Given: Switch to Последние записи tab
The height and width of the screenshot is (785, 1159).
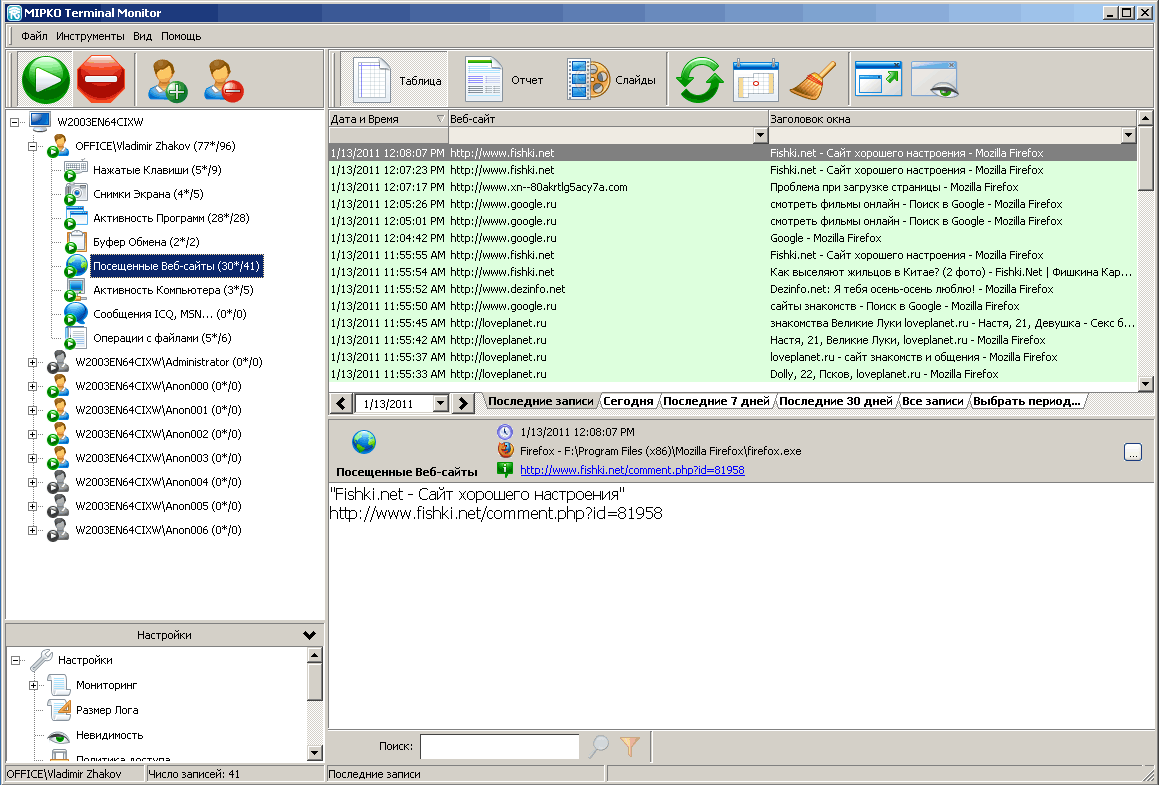Looking at the screenshot, I should pos(540,401).
